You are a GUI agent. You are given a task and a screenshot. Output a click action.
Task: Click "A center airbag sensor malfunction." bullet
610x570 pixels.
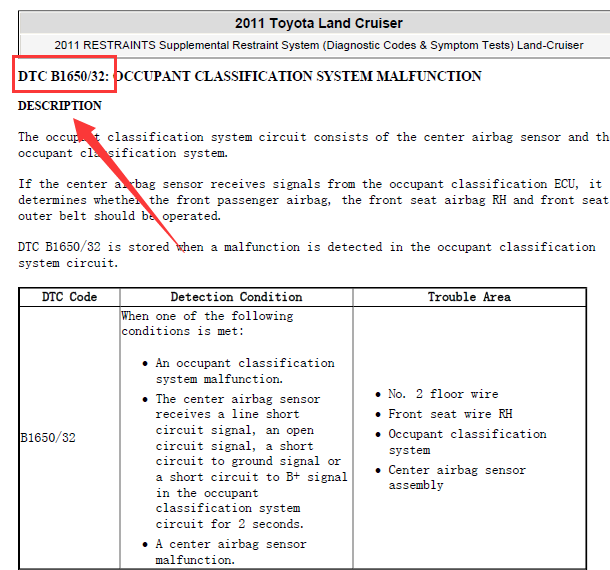pyautogui.click(x=231, y=552)
